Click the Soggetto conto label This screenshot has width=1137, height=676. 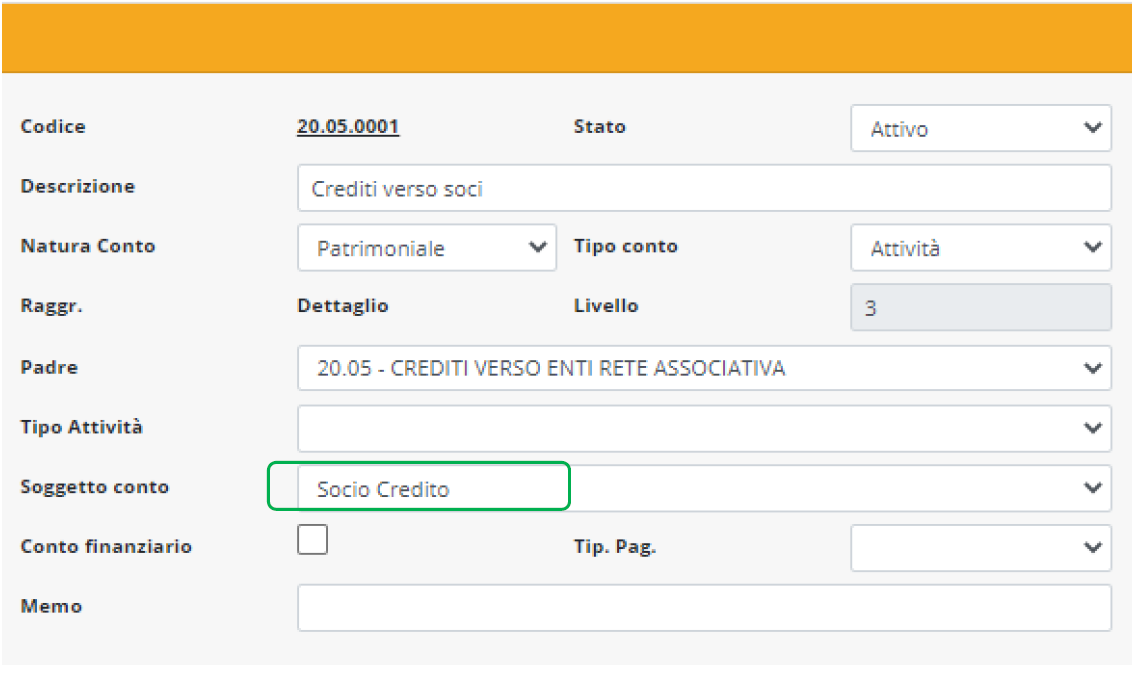coord(95,487)
